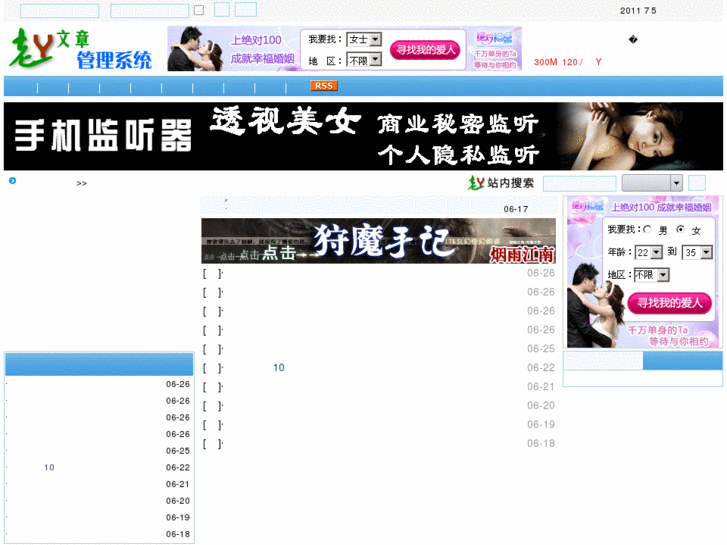Click the black diamond question mark glyph
Image resolution: width=727 pixels, height=545 pixels.
[633, 39]
